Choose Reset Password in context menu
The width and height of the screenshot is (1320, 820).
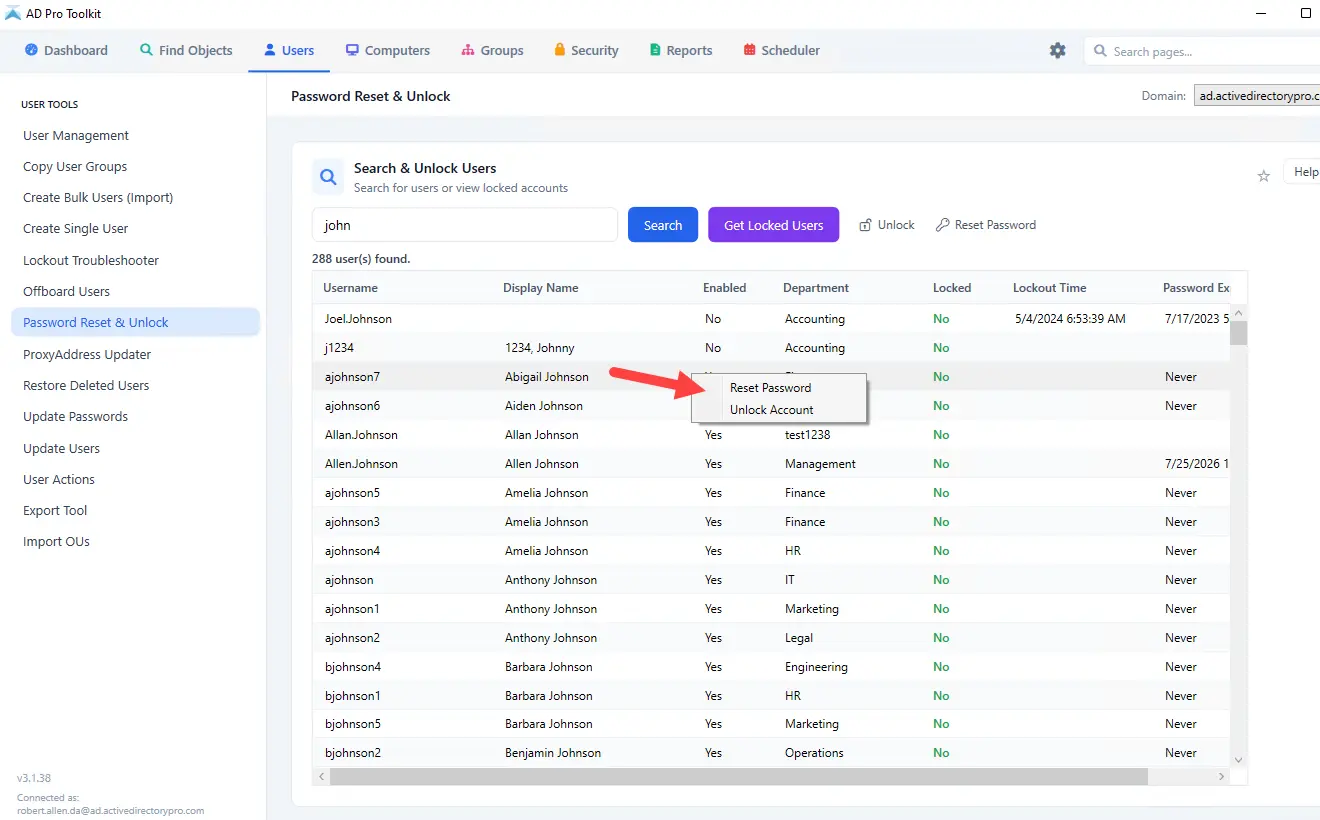click(779, 388)
